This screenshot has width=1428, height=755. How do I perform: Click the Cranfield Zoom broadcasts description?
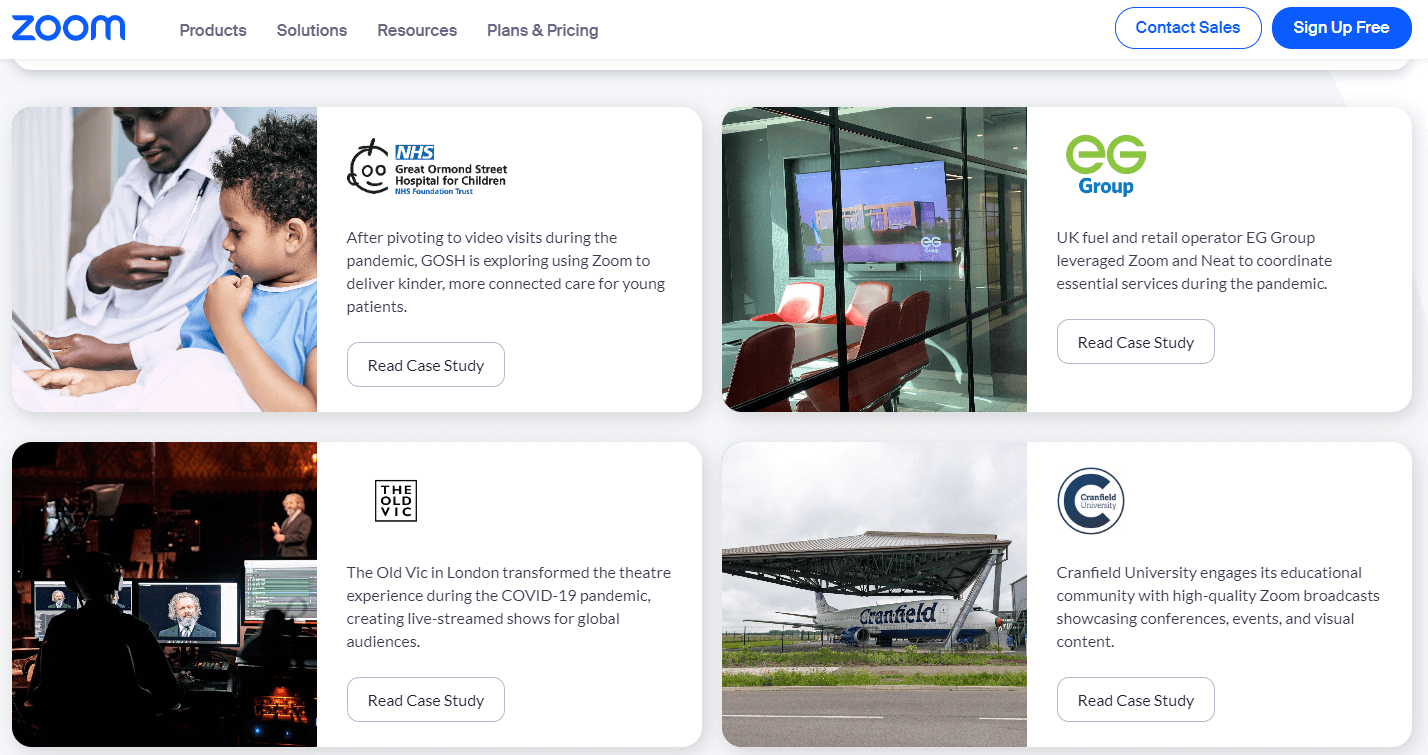[1218, 607]
